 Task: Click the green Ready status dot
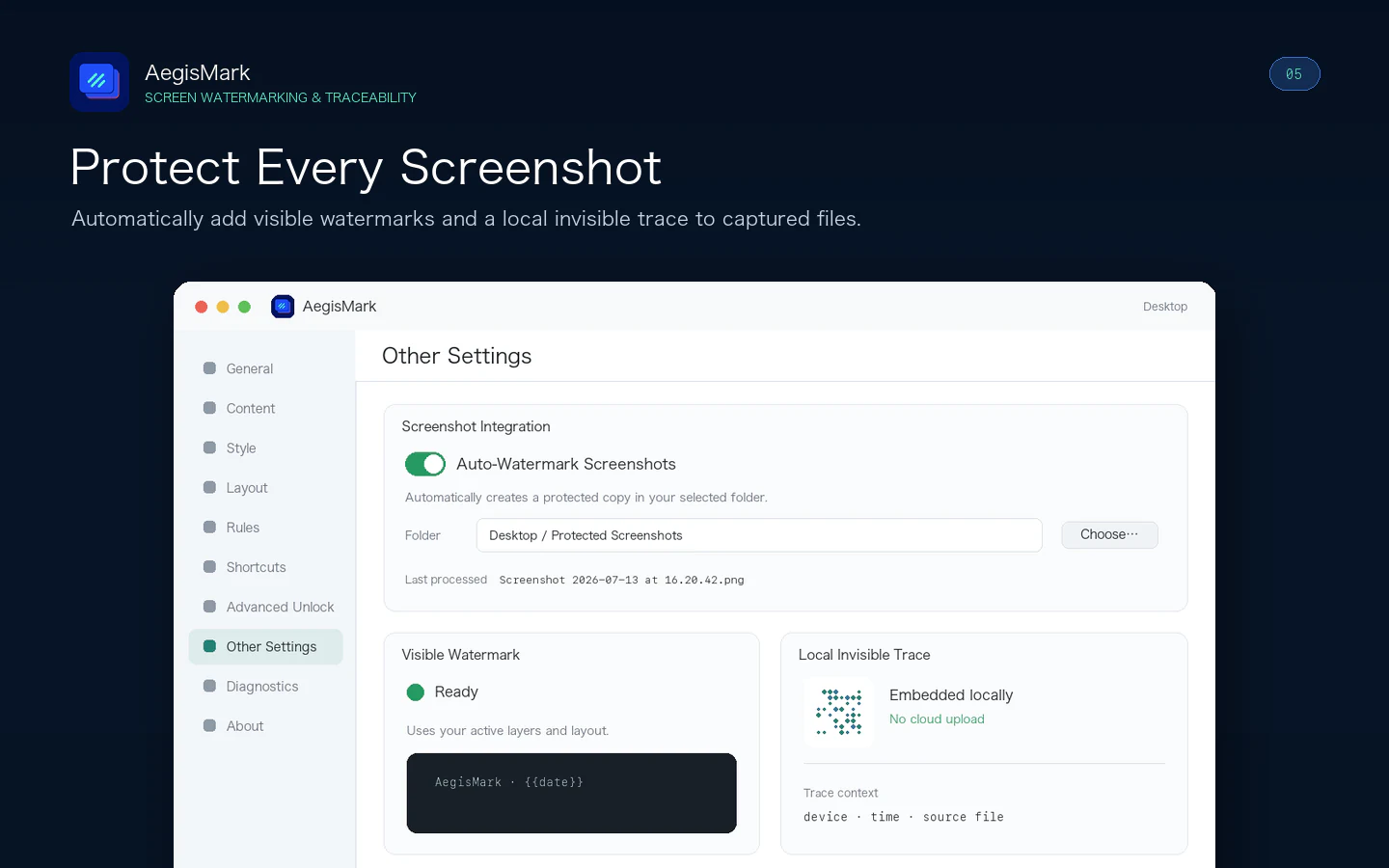416,692
